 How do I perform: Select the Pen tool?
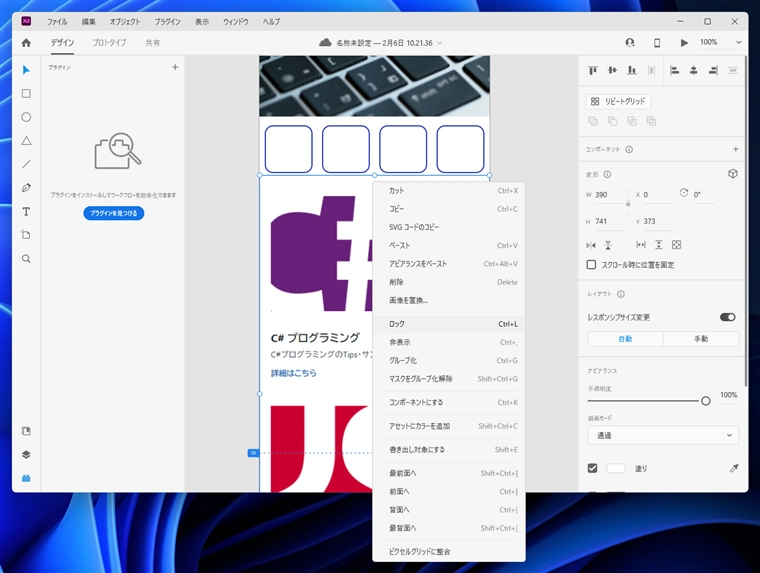tap(26, 188)
